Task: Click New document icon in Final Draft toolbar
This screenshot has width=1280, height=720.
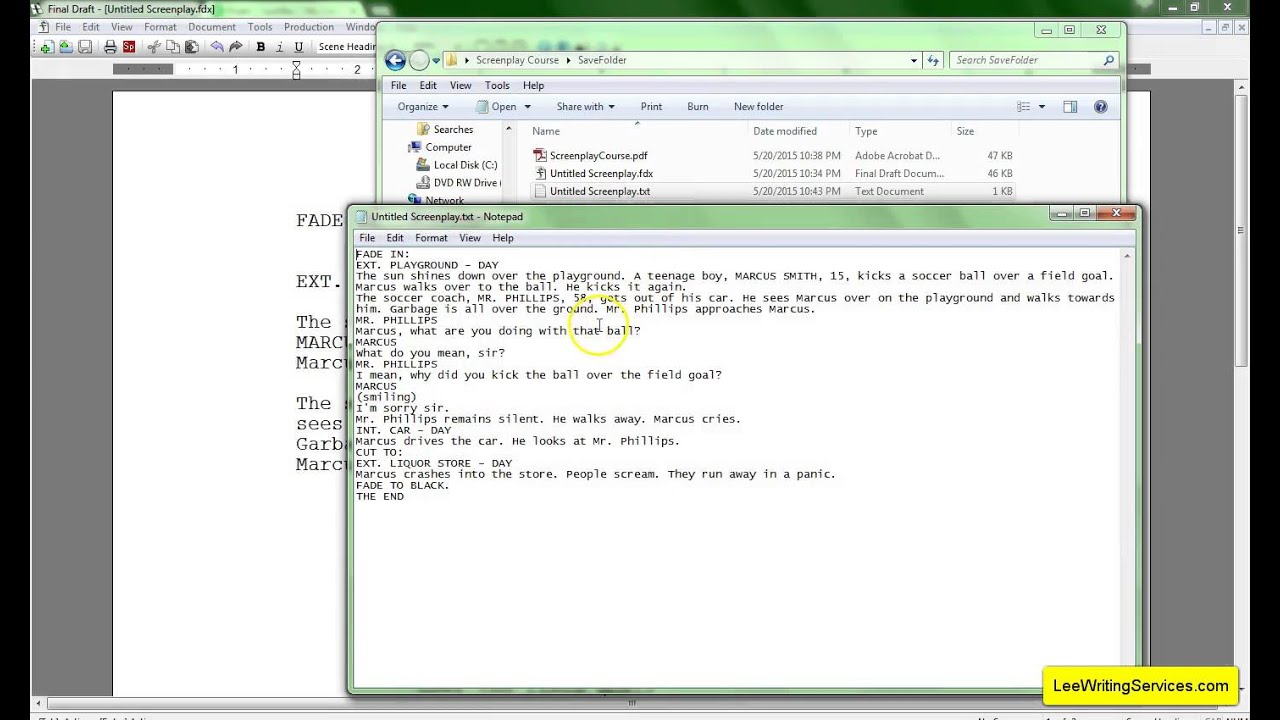Action: pos(46,47)
